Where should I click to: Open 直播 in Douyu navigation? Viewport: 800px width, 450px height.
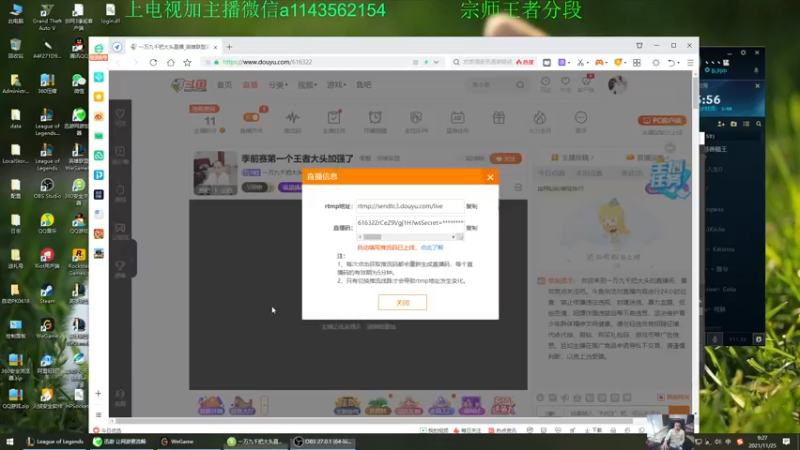[250, 85]
